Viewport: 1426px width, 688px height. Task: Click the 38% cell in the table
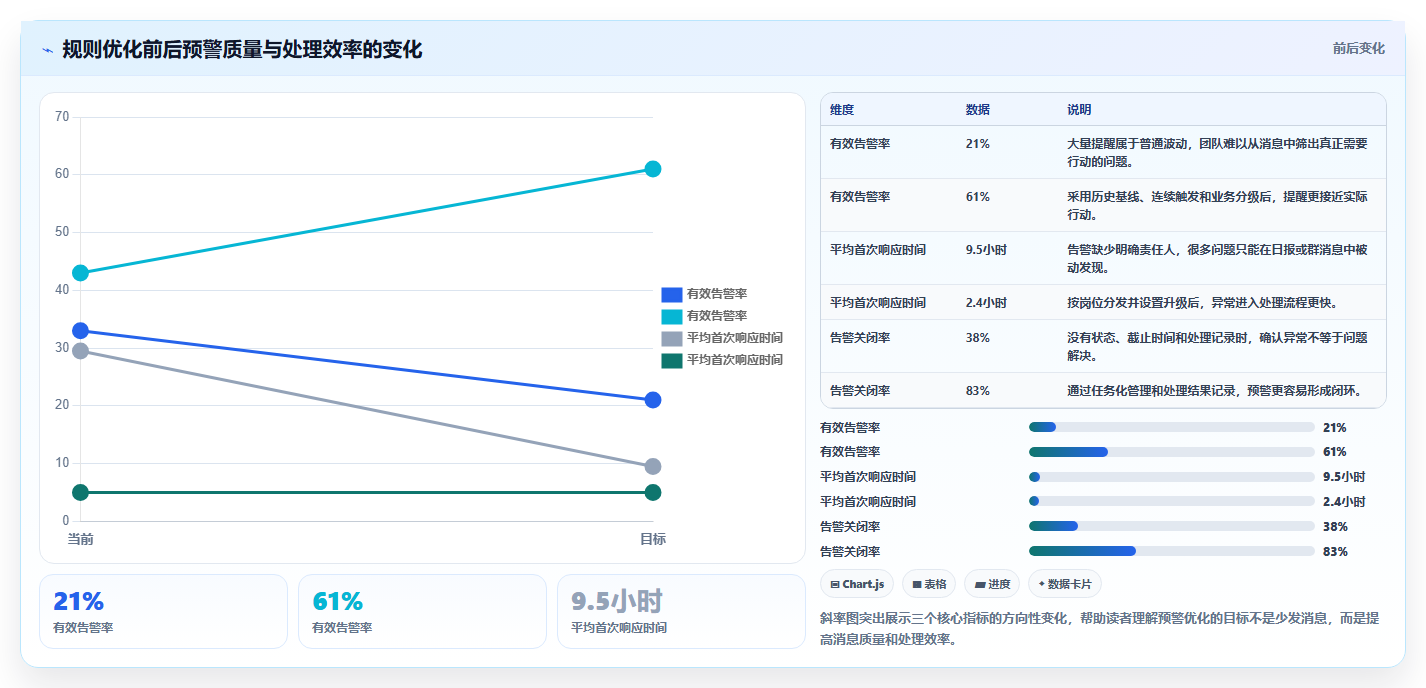point(978,338)
